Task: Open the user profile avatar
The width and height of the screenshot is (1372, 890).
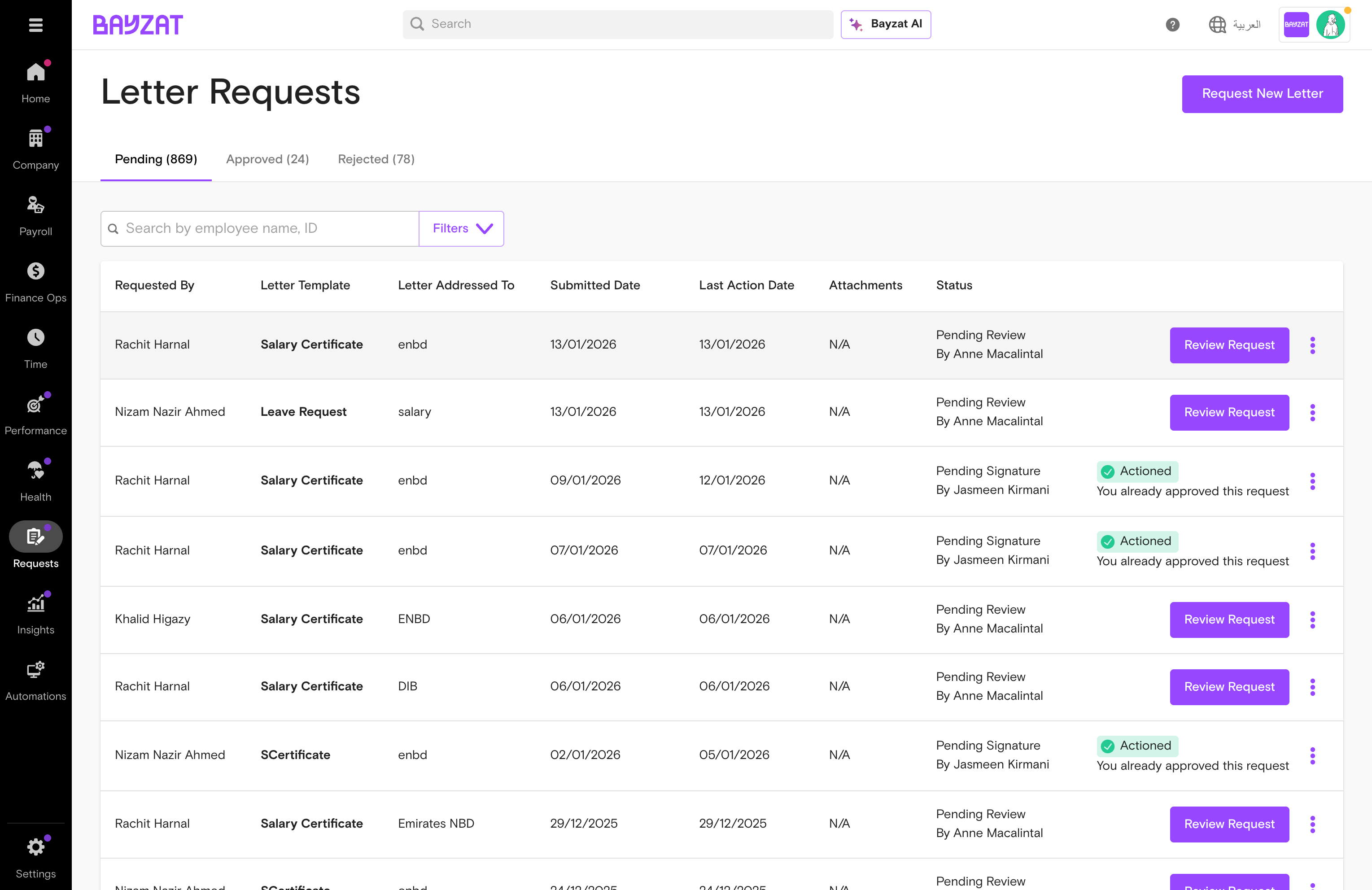Action: pyautogui.click(x=1330, y=24)
